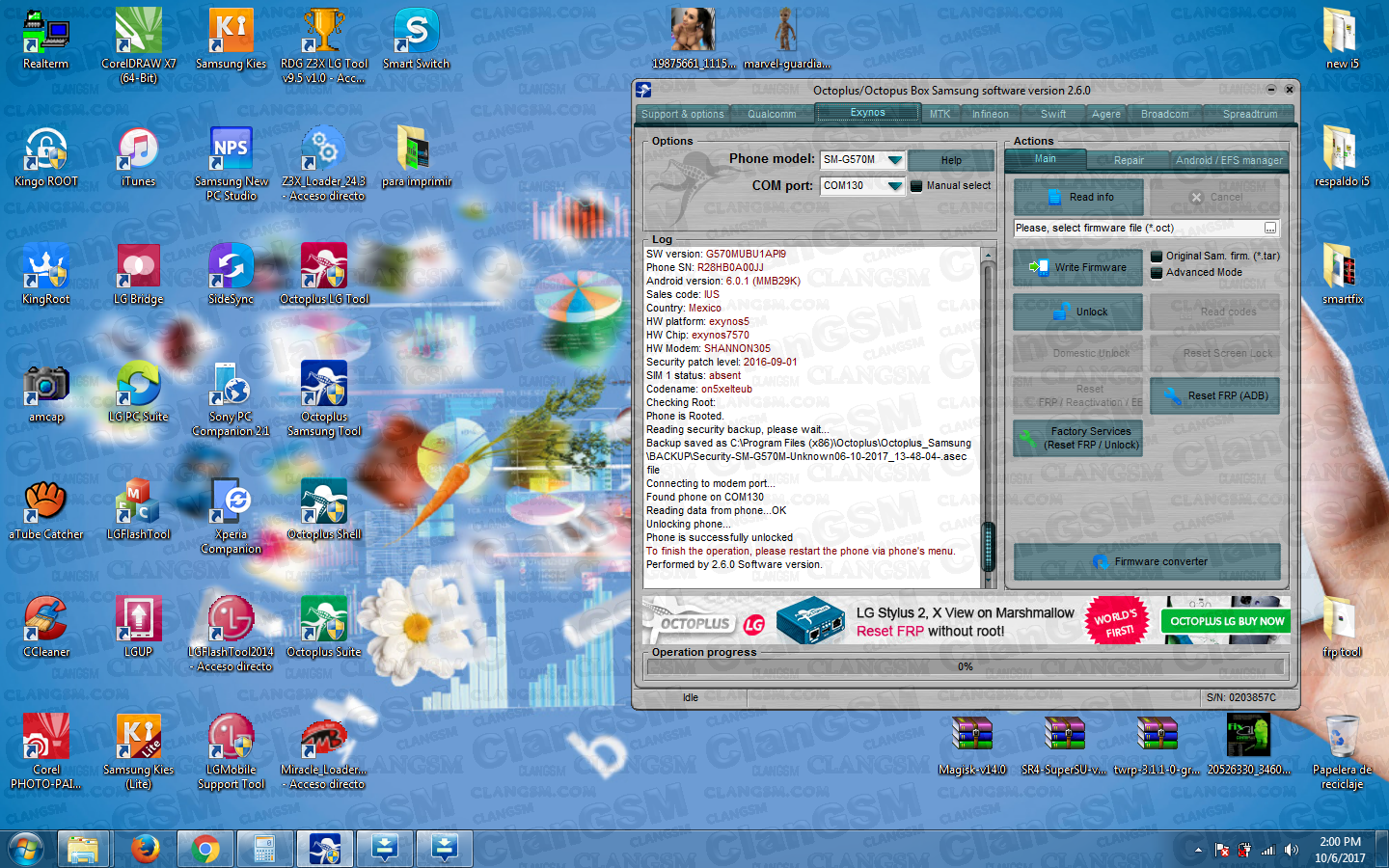The height and width of the screenshot is (868, 1389).
Task: Click the taskbar clock showing 2:00 PM
Action: [x=1341, y=850]
